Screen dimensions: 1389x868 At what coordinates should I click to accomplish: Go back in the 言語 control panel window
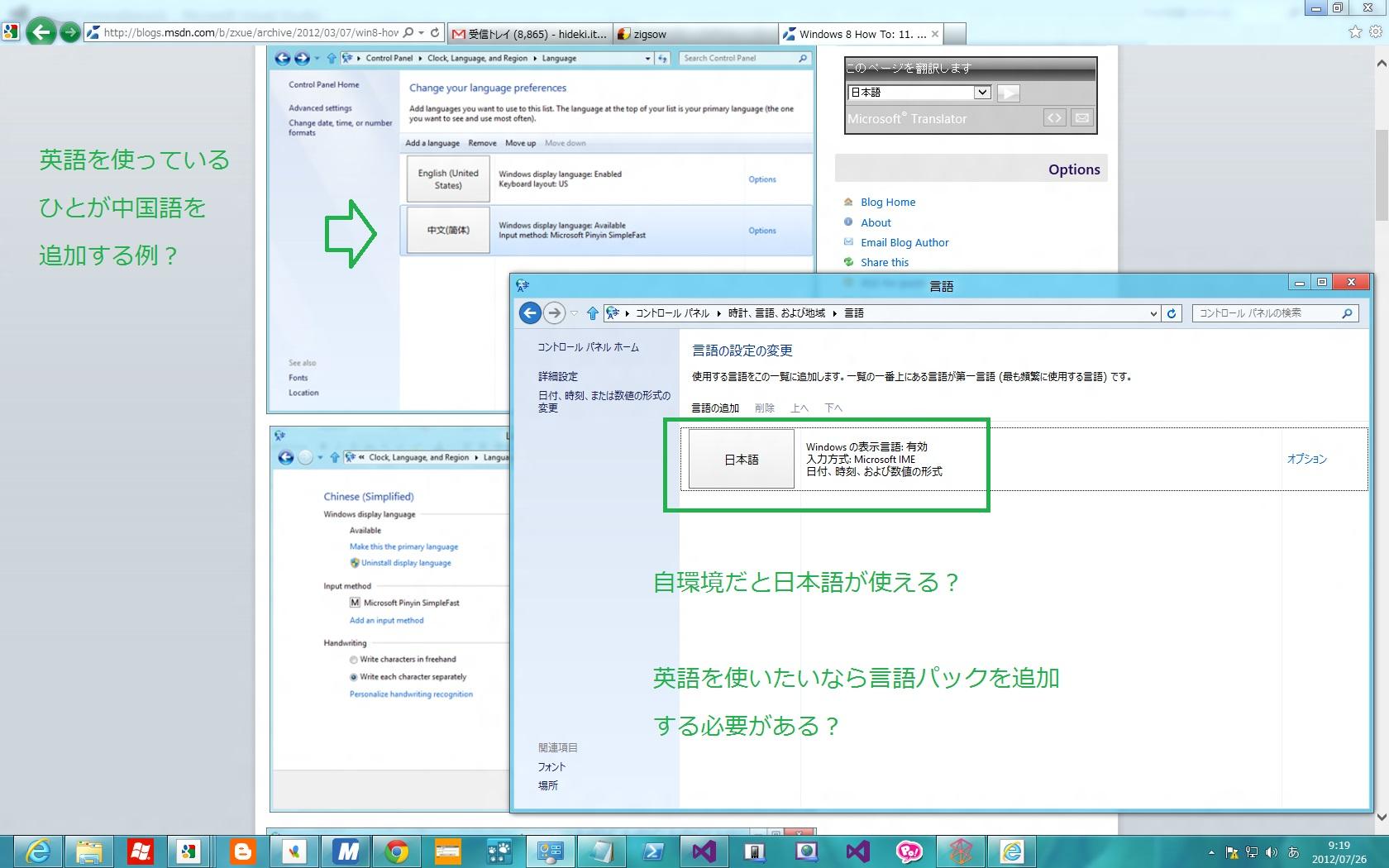[530, 313]
